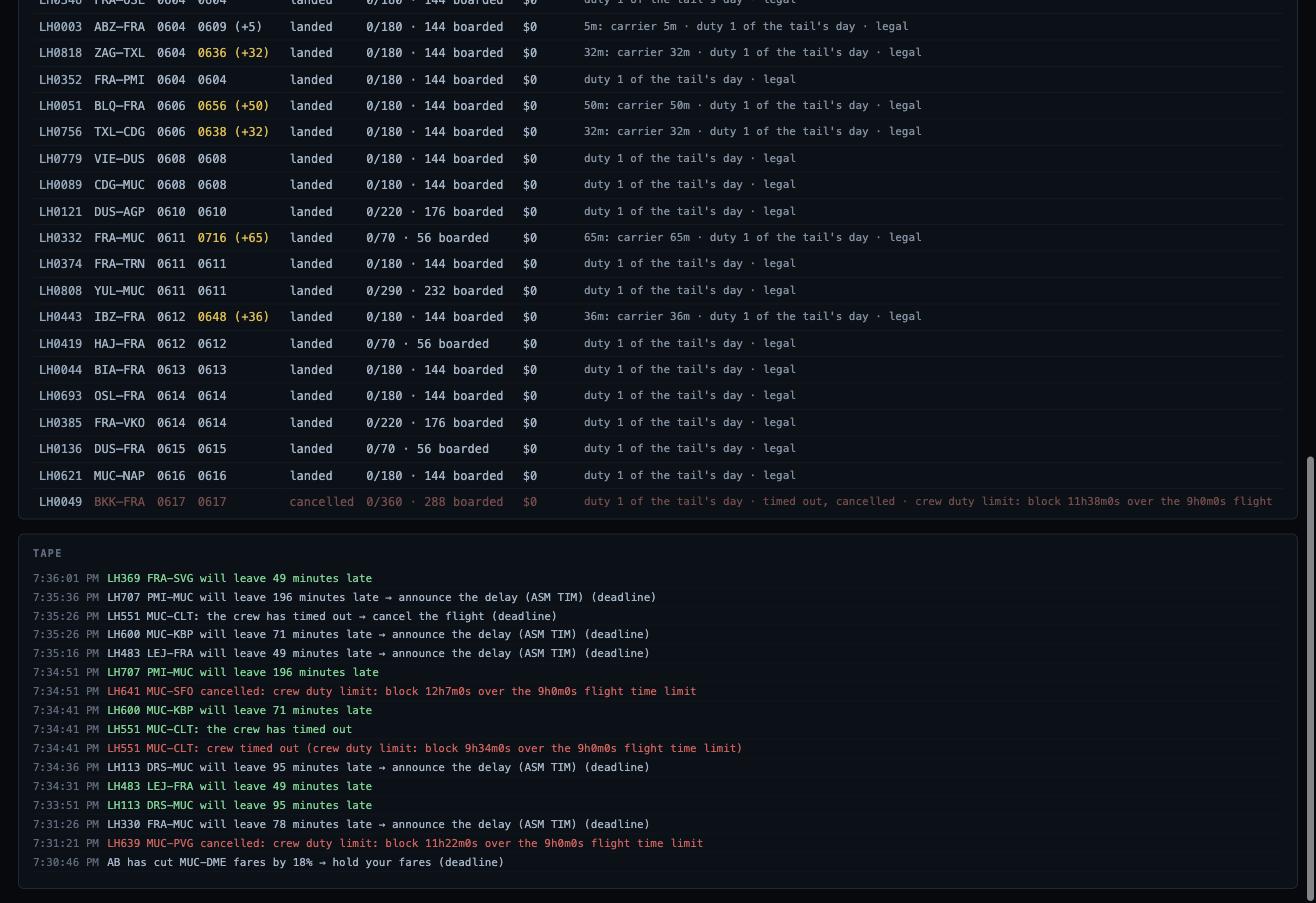
Task: Click red entry 'LH641 MUC–SFO cancelled'
Action: click(401, 691)
